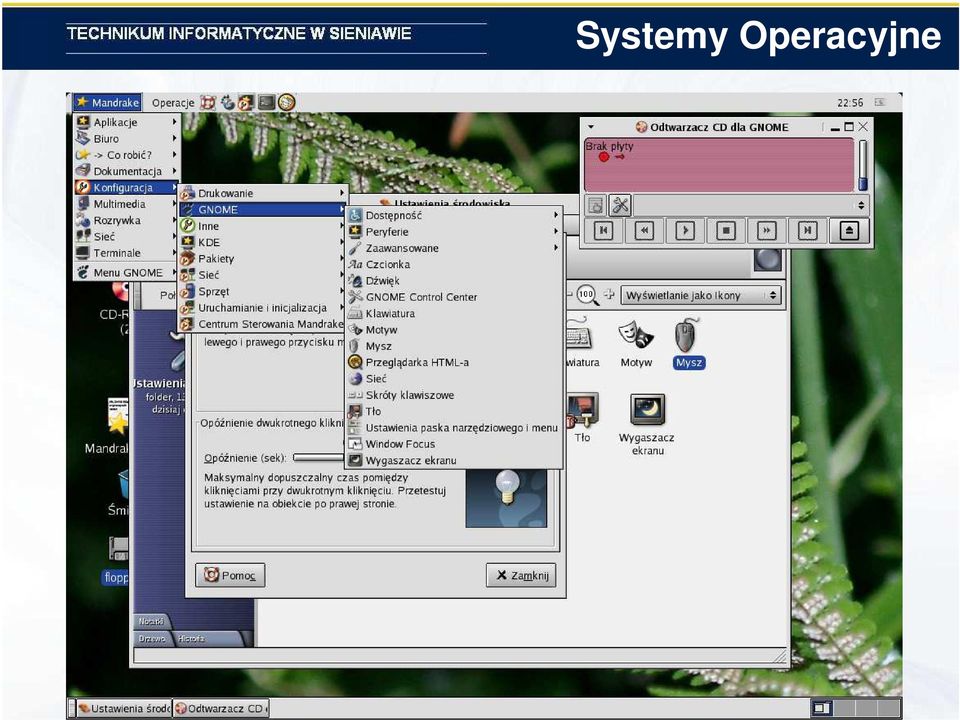Click the Motyw theatre masks icon
This screenshot has width=960, height=720.
pyautogui.click(x=636, y=336)
